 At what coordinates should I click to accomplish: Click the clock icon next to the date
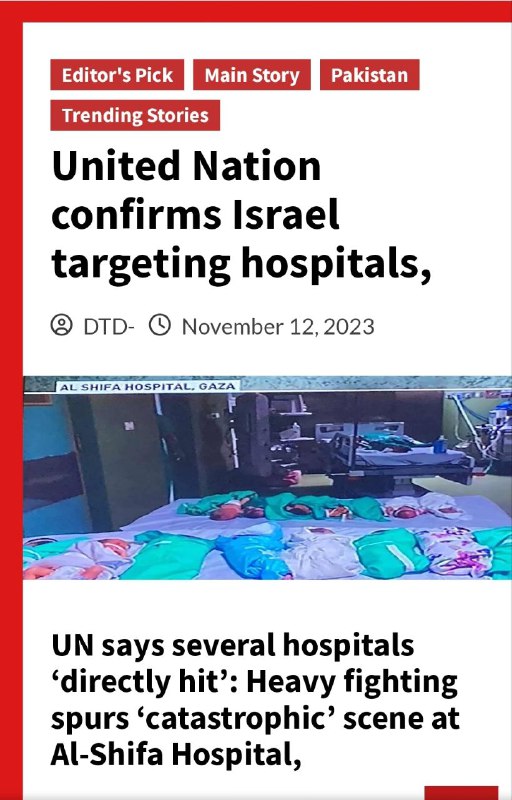coord(160,326)
